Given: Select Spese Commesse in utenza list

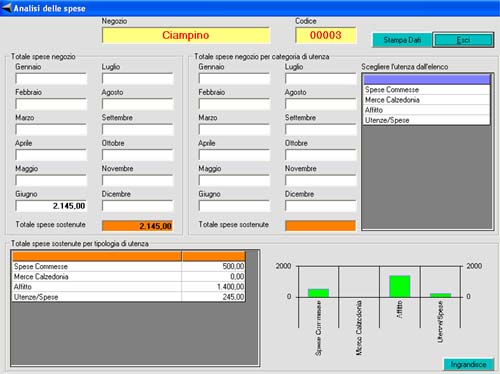Looking at the screenshot, I should click(x=426, y=90).
